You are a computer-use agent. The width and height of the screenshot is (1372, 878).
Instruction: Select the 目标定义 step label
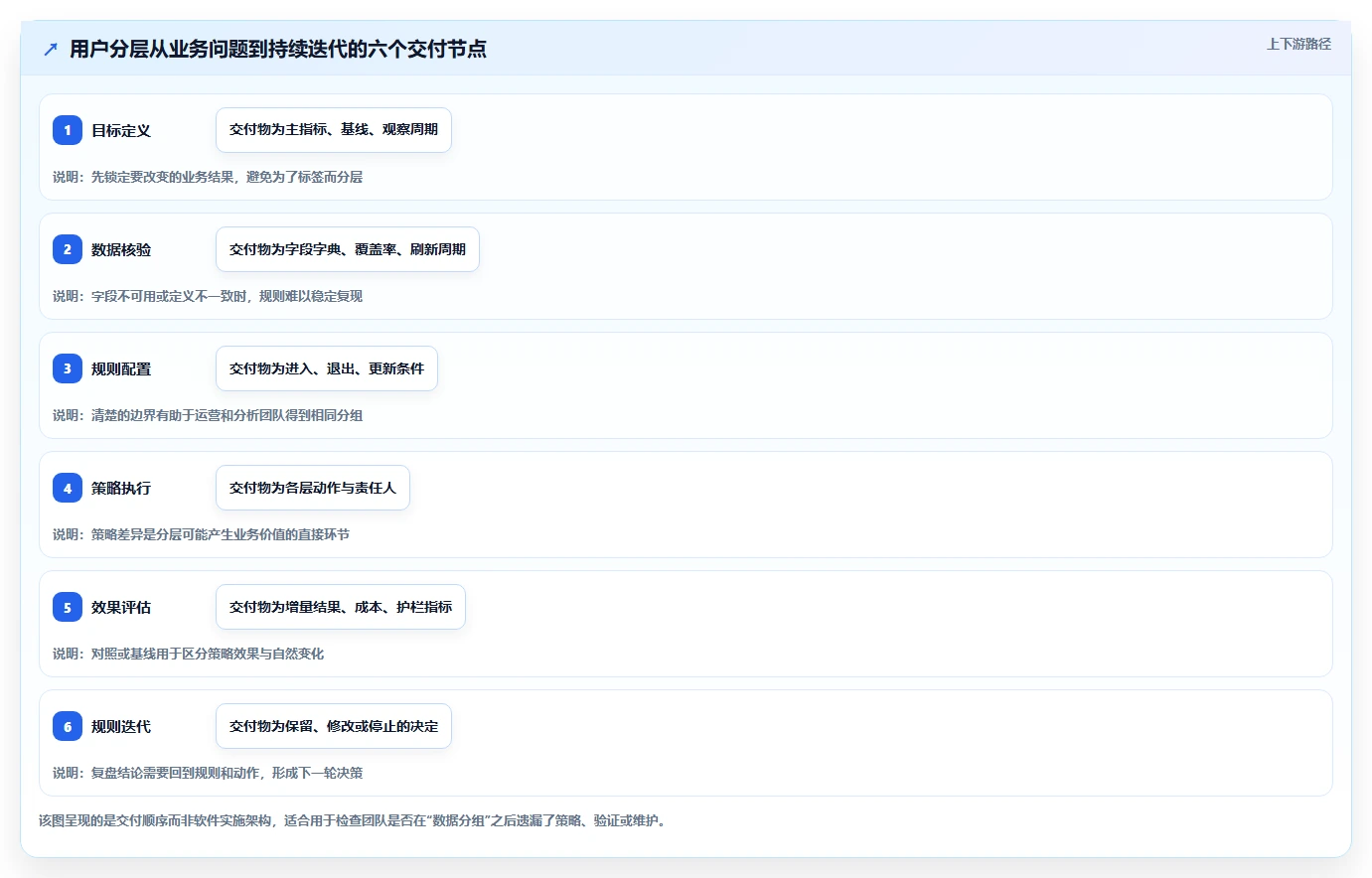point(121,130)
